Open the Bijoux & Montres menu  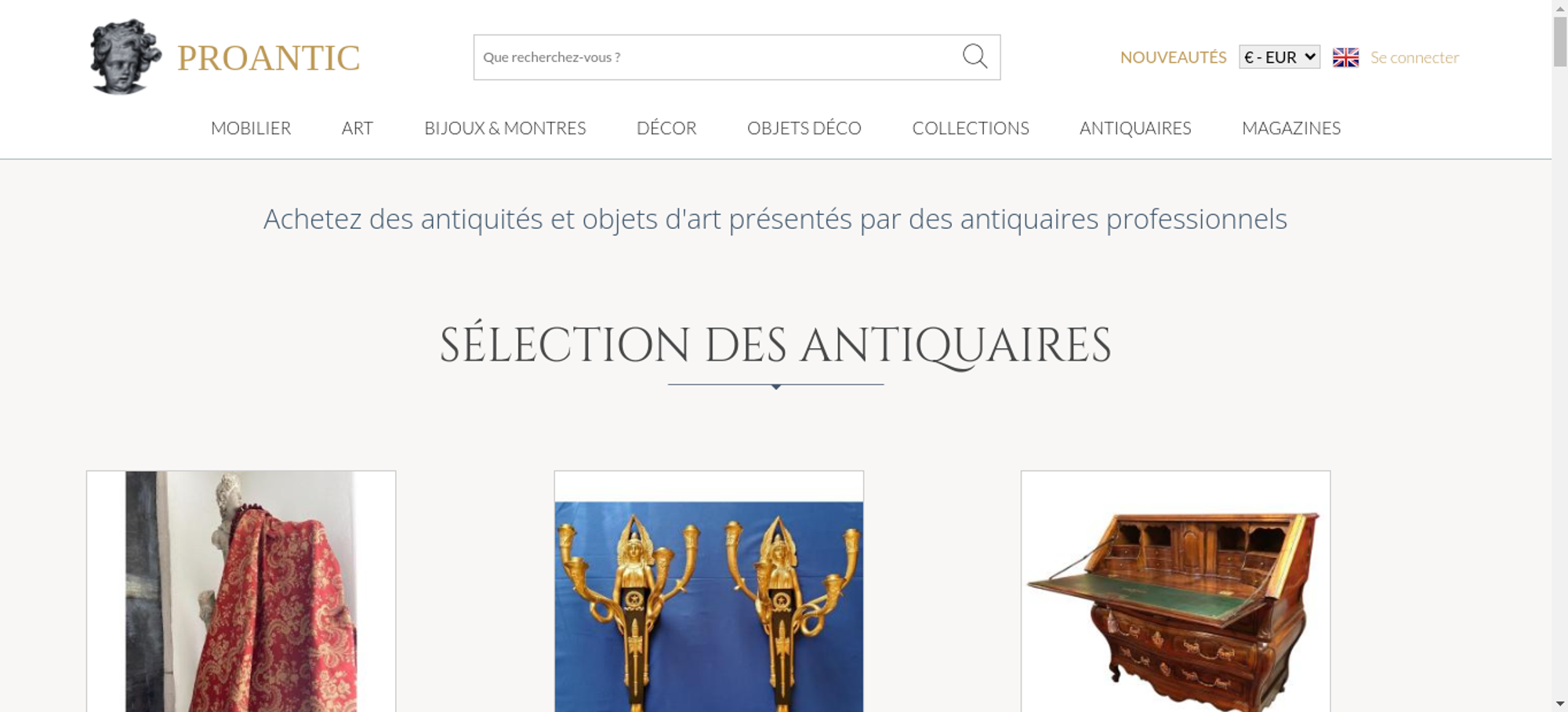coord(505,128)
